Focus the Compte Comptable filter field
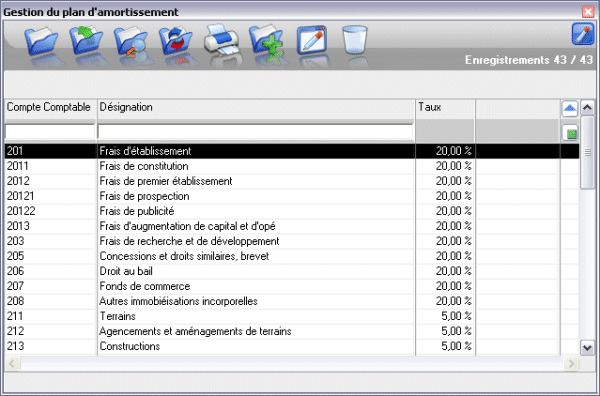The image size is (600, 396). coord(50,132)
